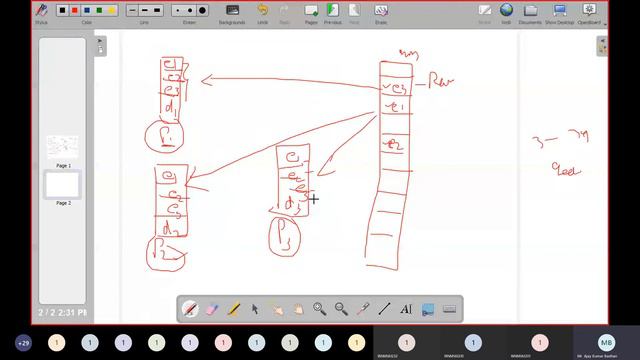Choose the thick line width
The image size is (640, 360).
click(x=157, y=10)
